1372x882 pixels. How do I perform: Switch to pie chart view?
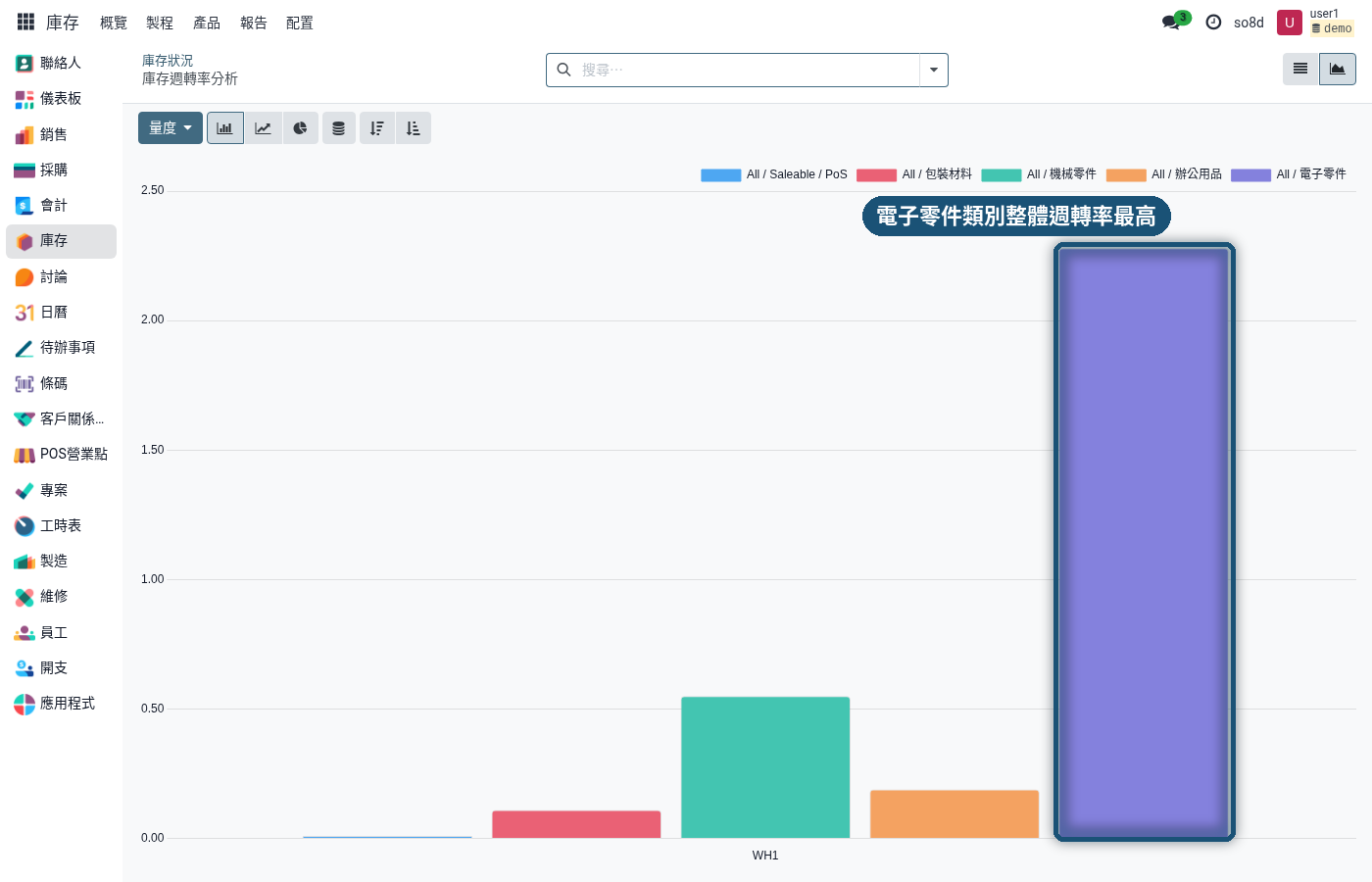[x=300, y=128]
